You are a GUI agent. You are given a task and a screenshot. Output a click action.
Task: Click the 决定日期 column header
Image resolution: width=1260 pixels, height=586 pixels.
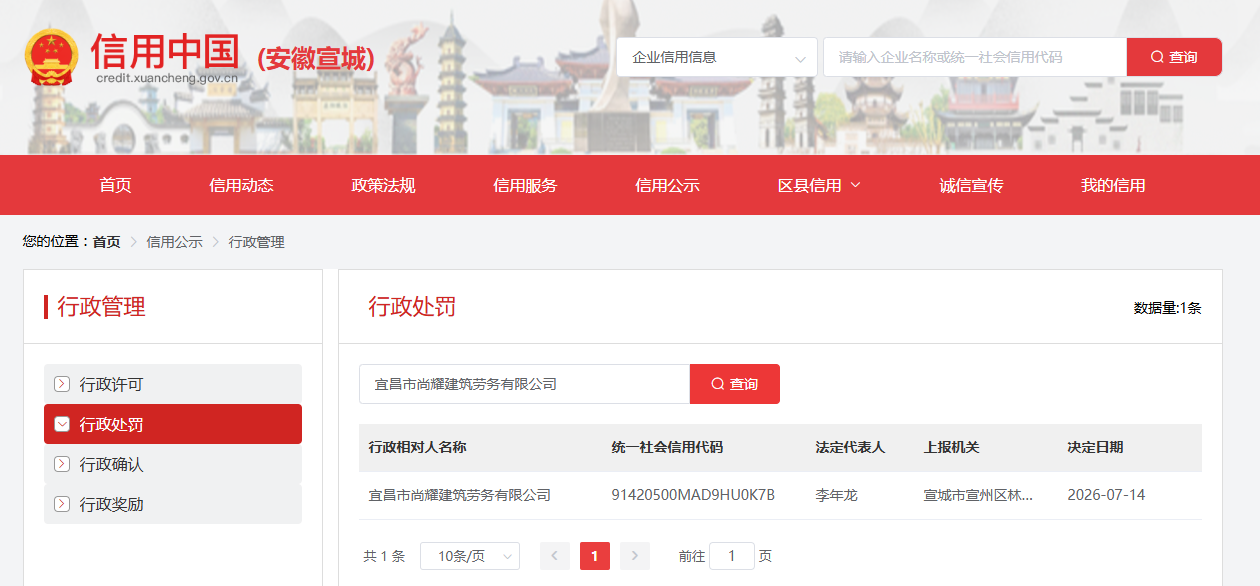[1095, 447]
